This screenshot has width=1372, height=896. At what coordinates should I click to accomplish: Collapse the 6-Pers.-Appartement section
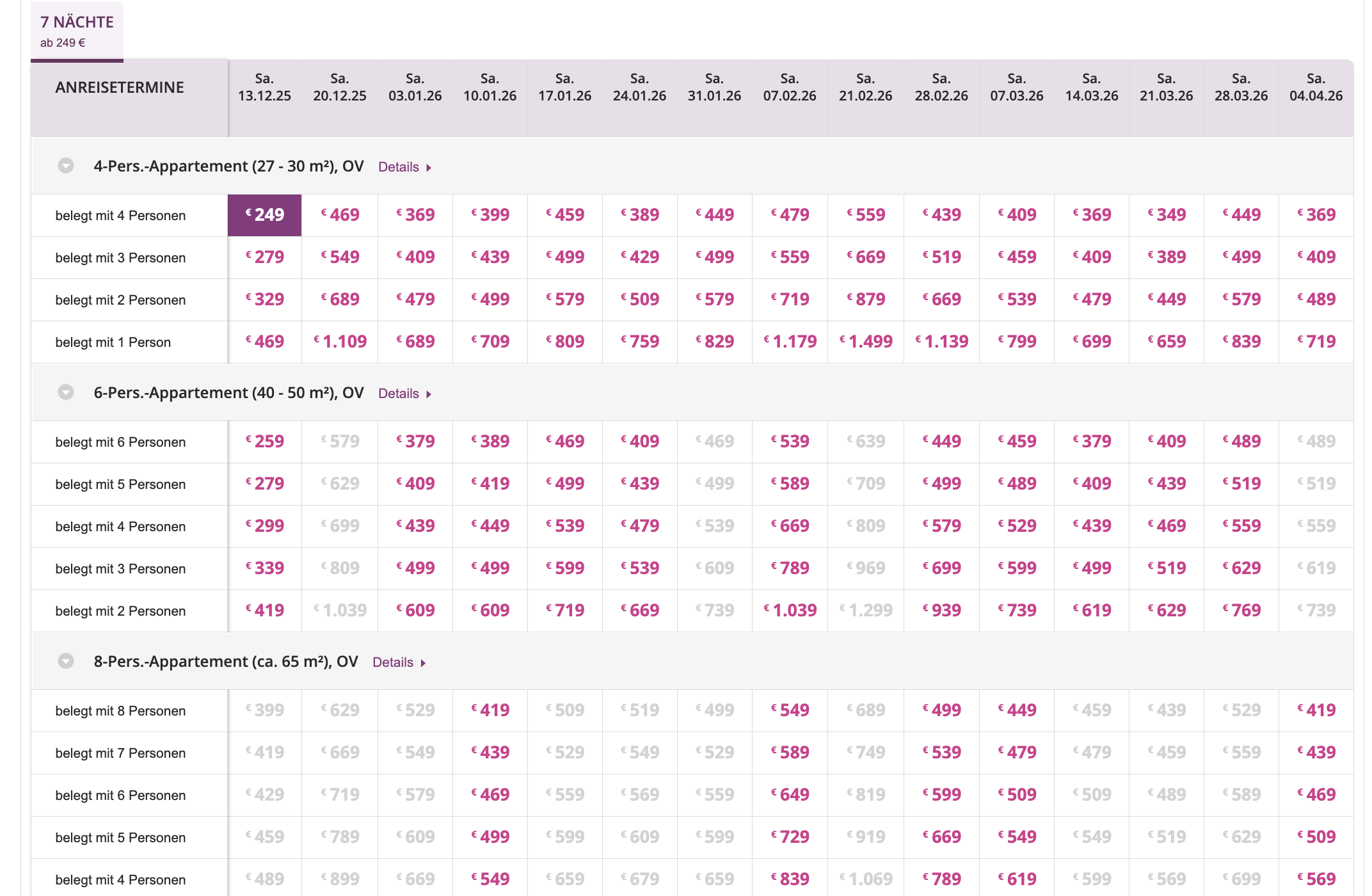[x=66, y=392]
